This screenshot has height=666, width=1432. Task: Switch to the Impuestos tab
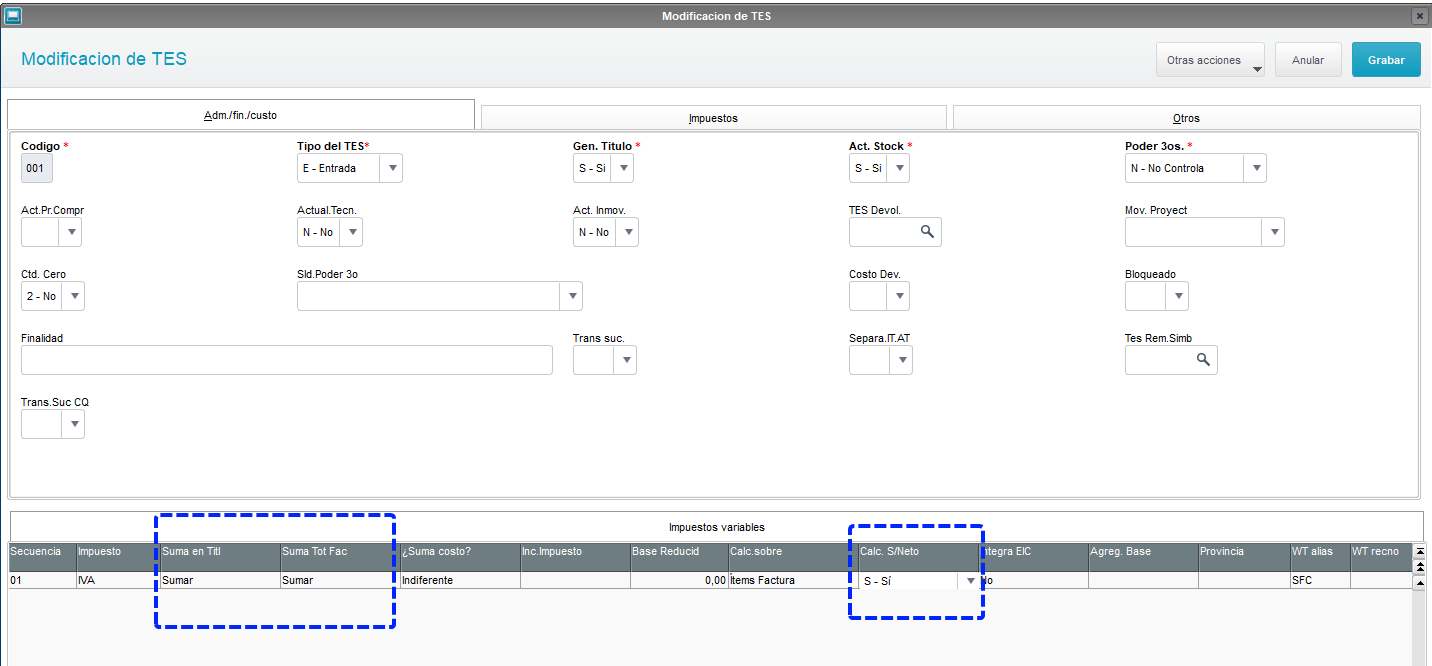coord(713,116)
